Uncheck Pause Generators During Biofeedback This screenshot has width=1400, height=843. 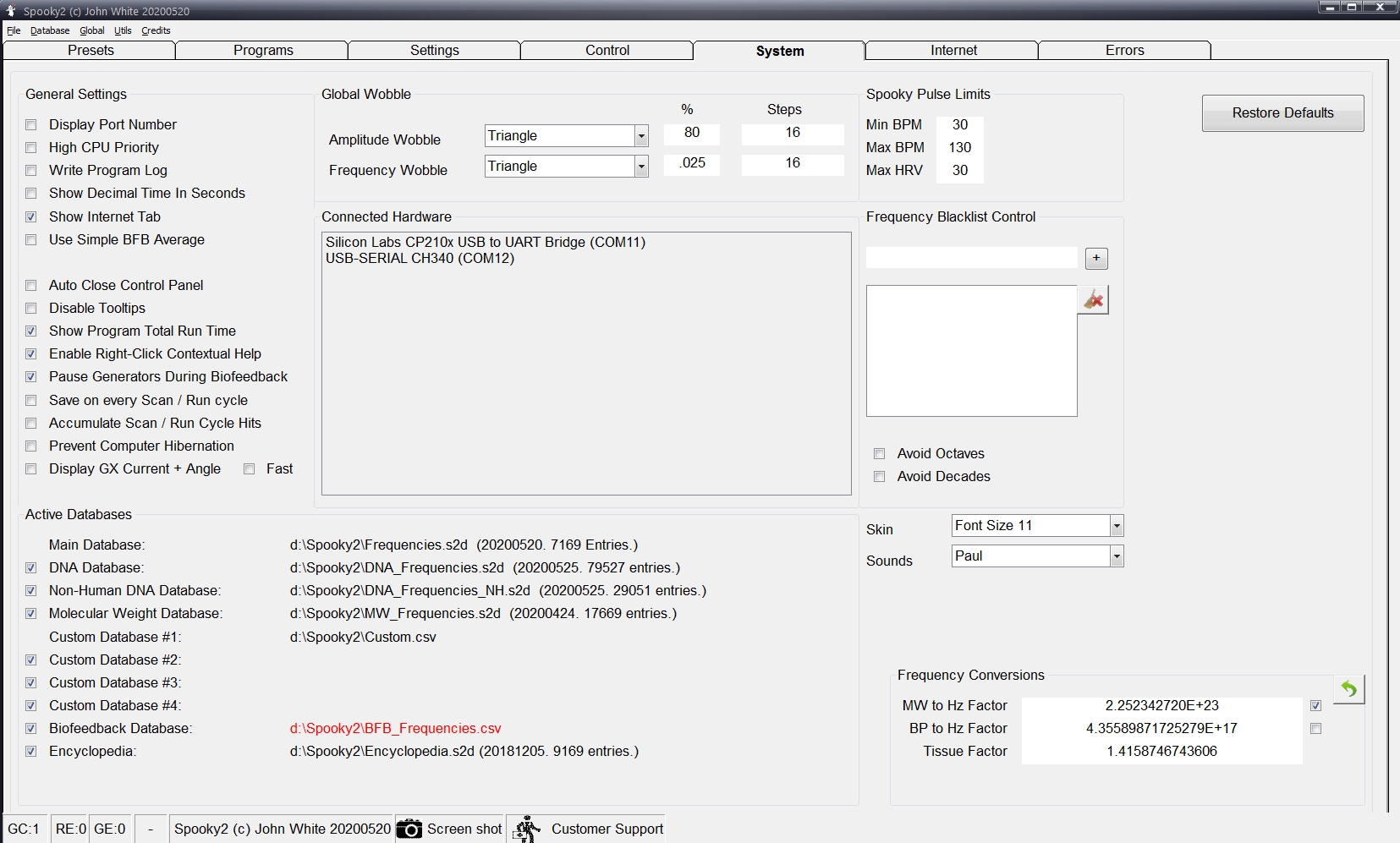point(31,377)
